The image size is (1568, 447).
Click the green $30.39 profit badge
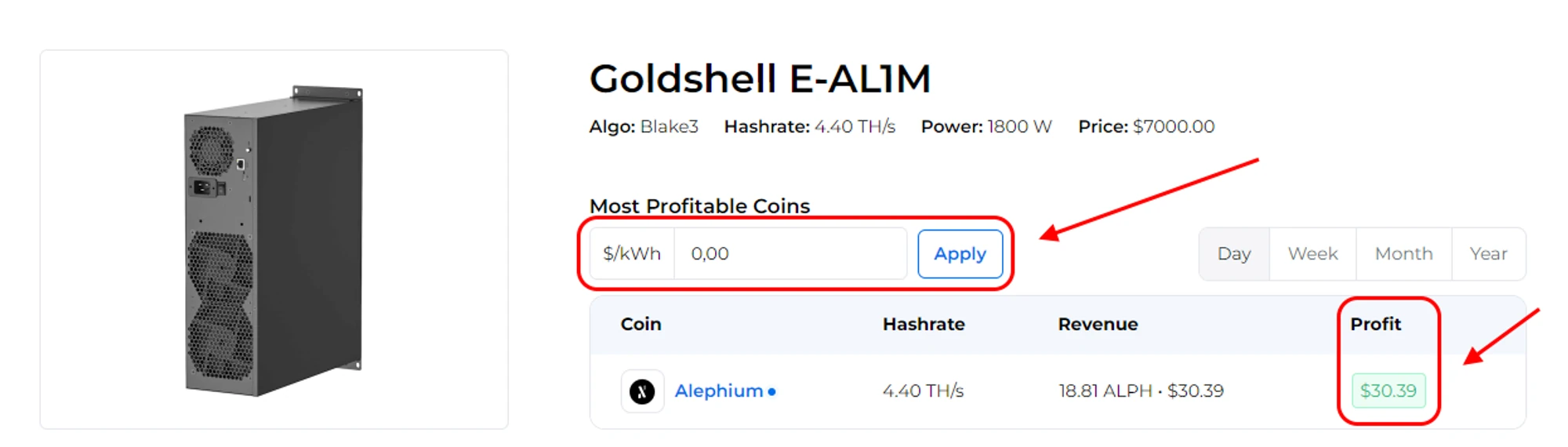click(1388, 391)
